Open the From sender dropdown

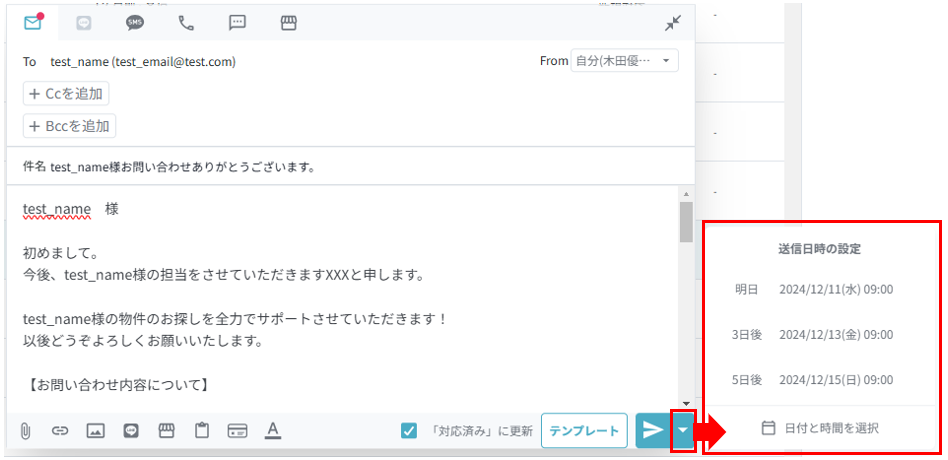(x=625, y=61)
